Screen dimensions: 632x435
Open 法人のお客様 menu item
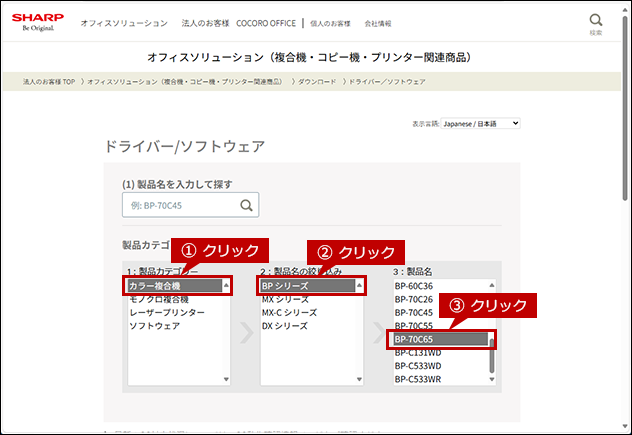(205, 23)
